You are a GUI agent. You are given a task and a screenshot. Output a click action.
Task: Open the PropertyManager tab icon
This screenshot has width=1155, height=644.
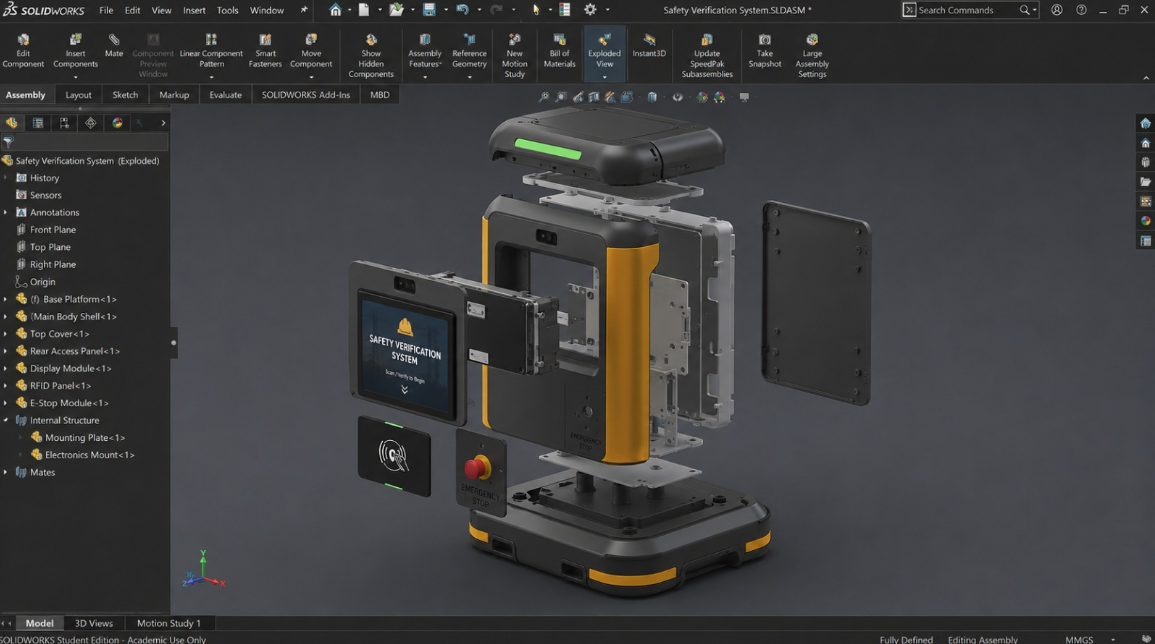[x=38, y=123]
